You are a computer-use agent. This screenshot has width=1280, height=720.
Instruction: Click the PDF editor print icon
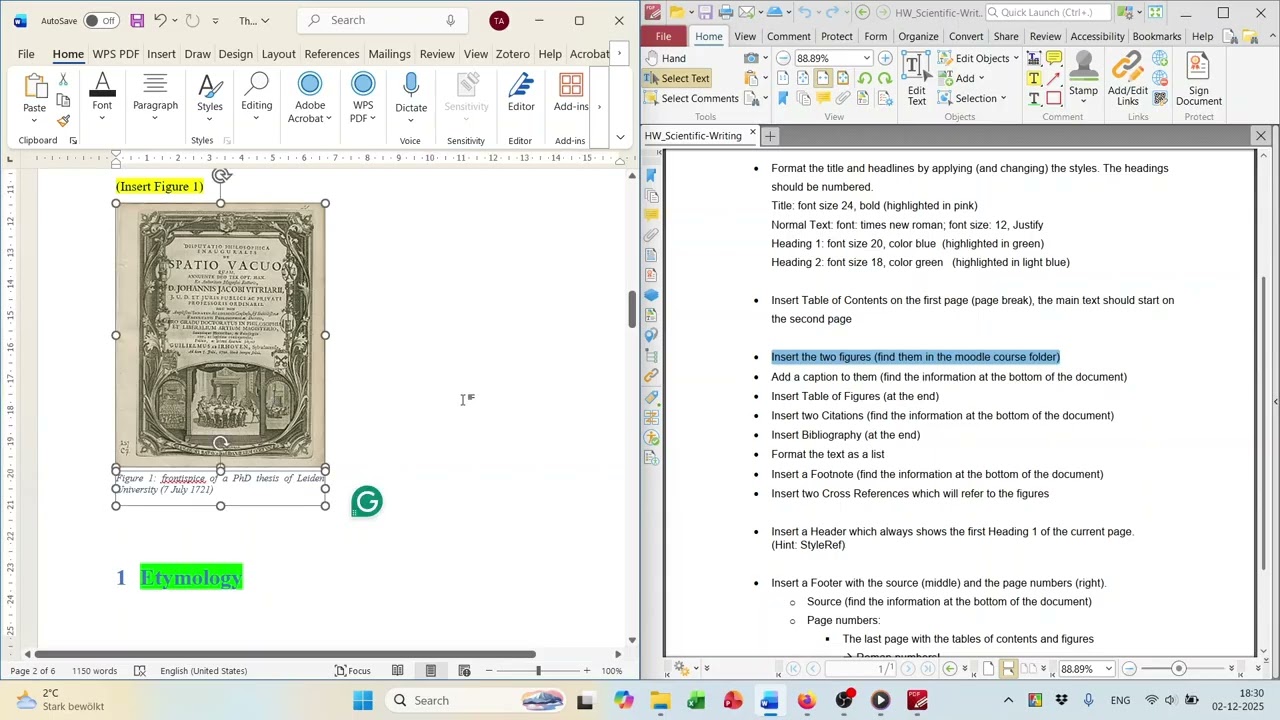pos(726,13)
